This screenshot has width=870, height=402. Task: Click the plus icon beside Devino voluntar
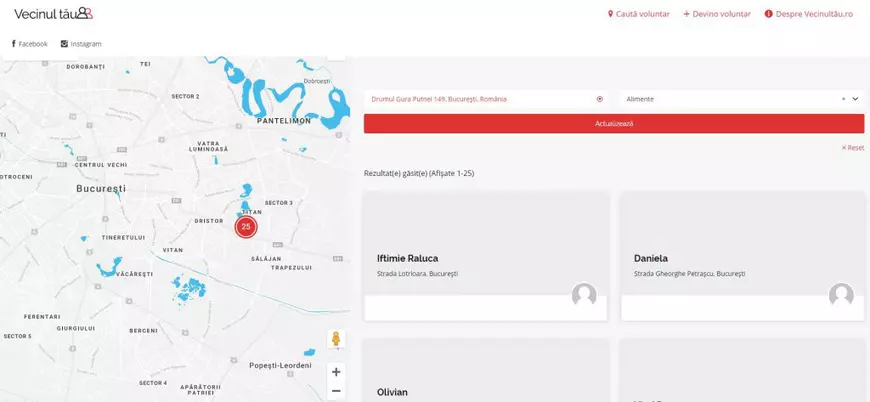pos(686,14)
